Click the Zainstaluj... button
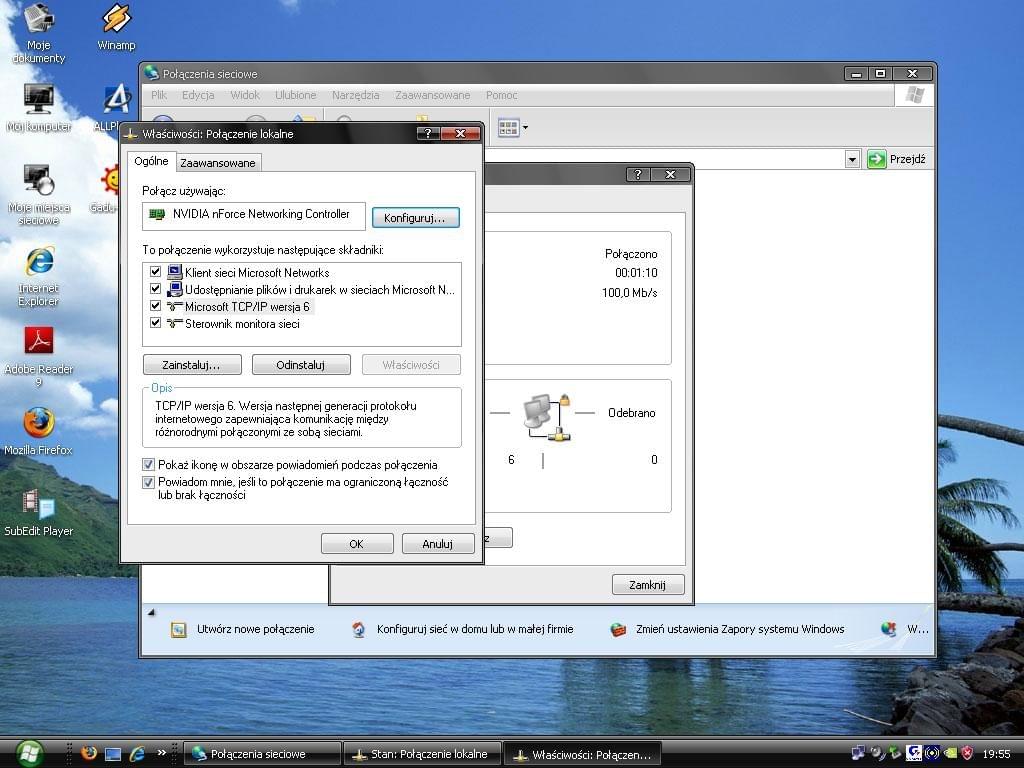 tap(192, 364)
